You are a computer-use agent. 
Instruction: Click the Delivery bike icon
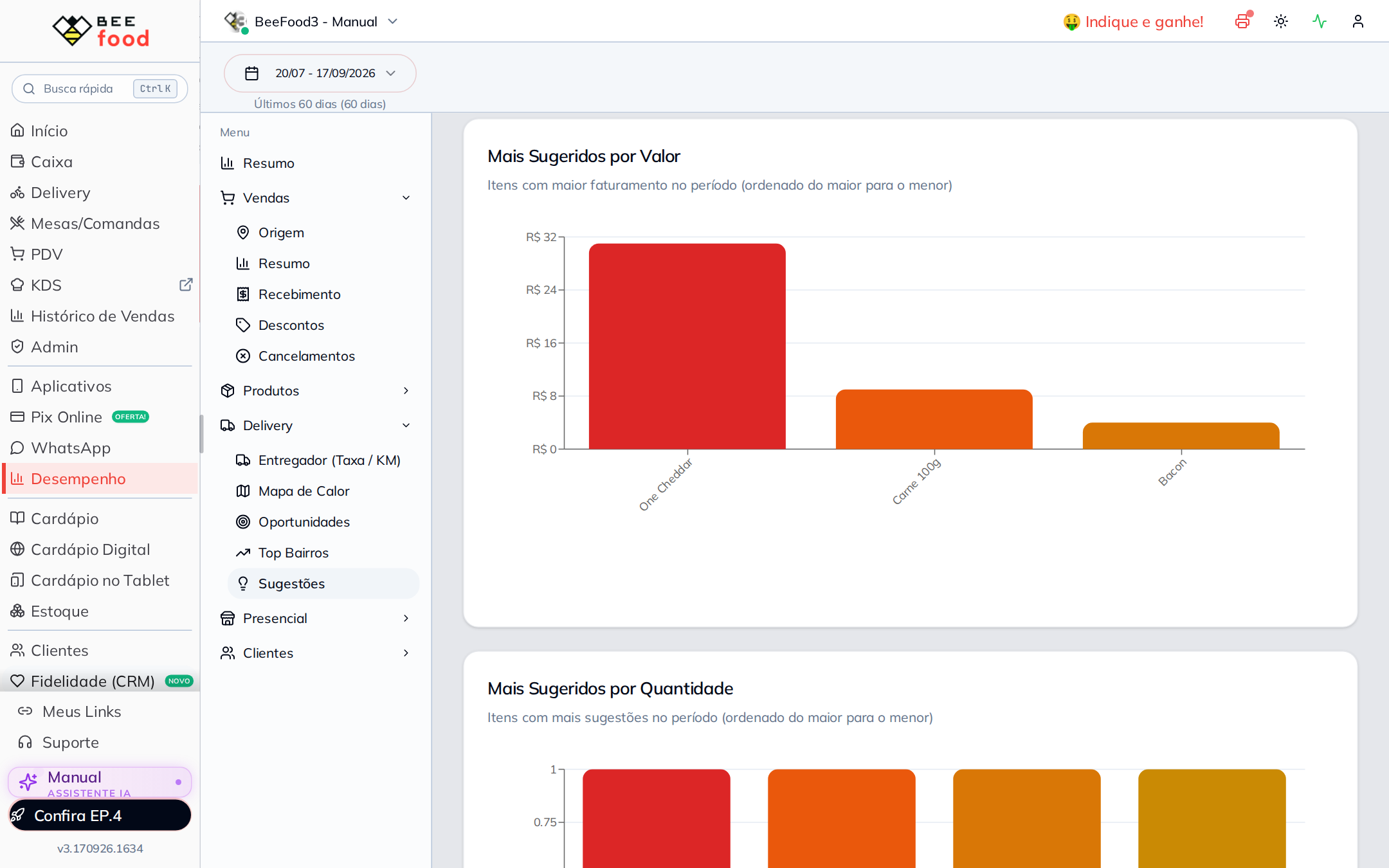(17, 192)
